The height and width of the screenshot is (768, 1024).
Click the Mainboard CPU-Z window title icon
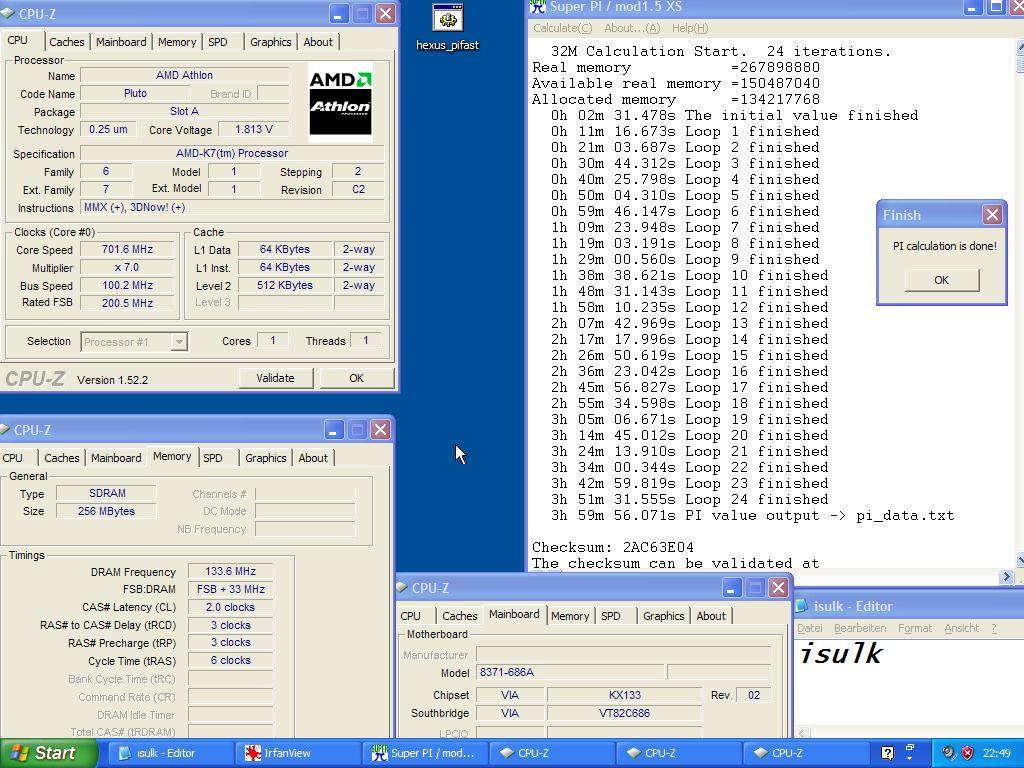coord(402,588)
